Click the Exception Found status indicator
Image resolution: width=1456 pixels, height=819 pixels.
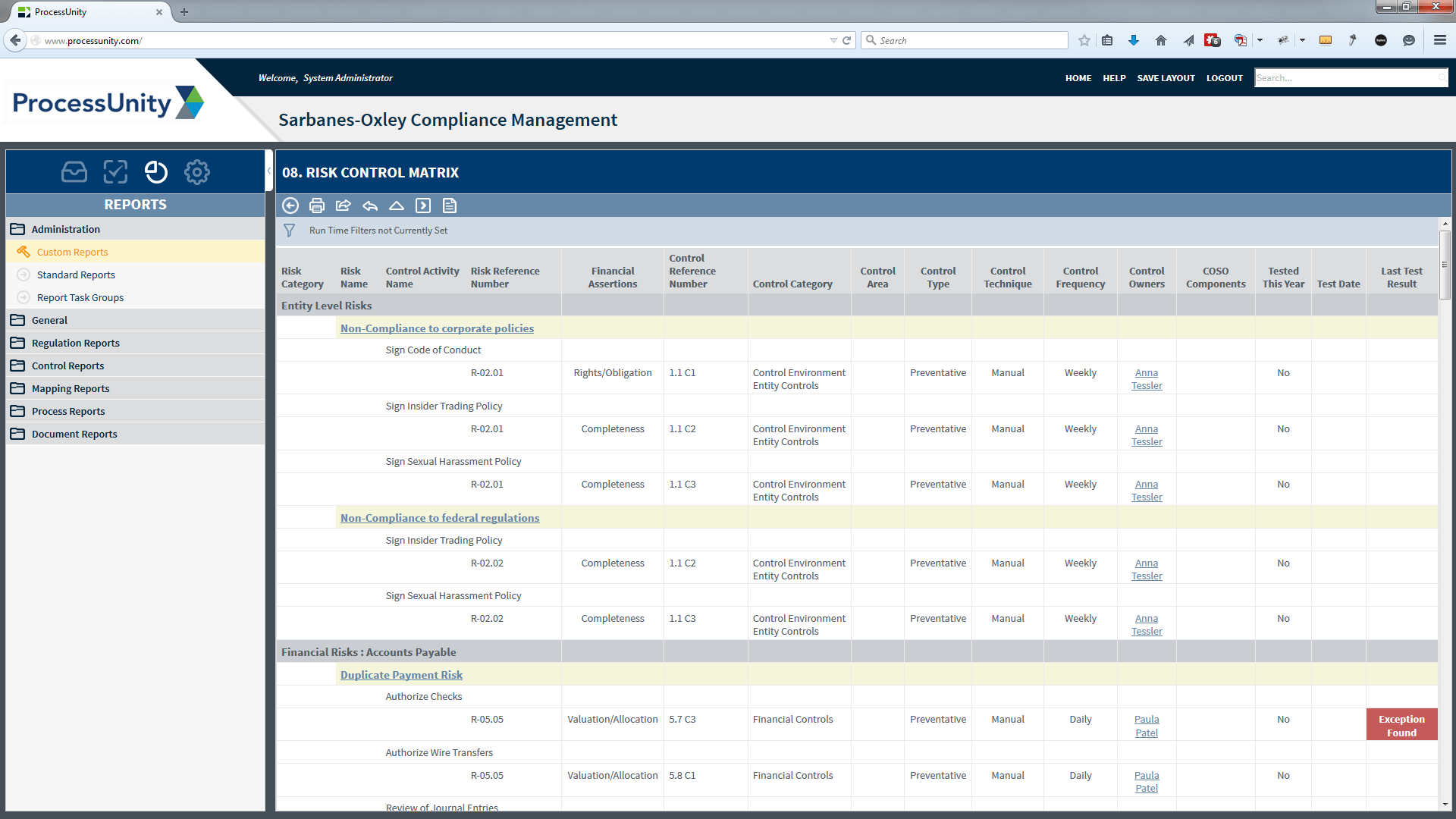1401,724
